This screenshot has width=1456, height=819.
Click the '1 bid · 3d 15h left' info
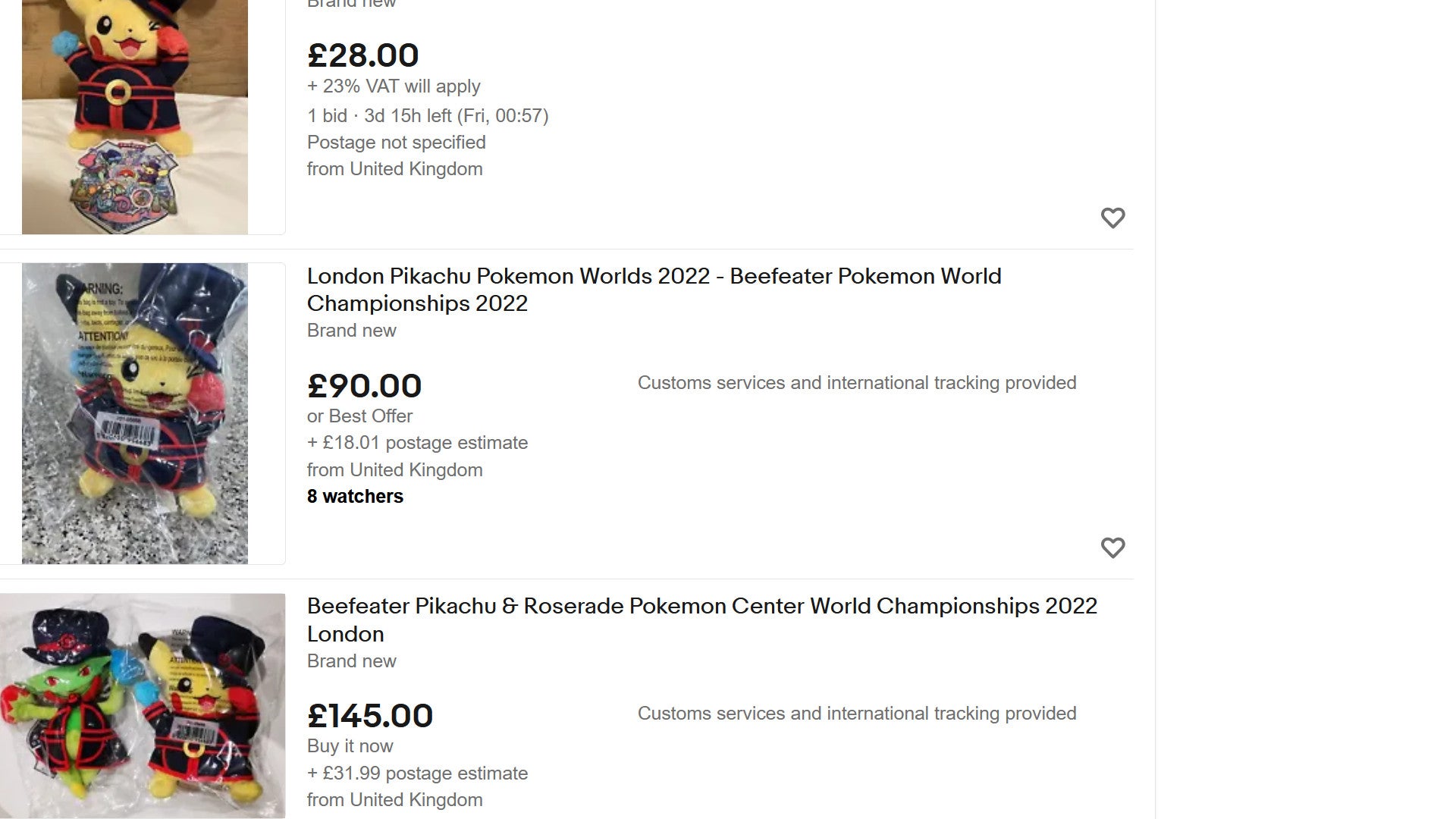[428, 116]
